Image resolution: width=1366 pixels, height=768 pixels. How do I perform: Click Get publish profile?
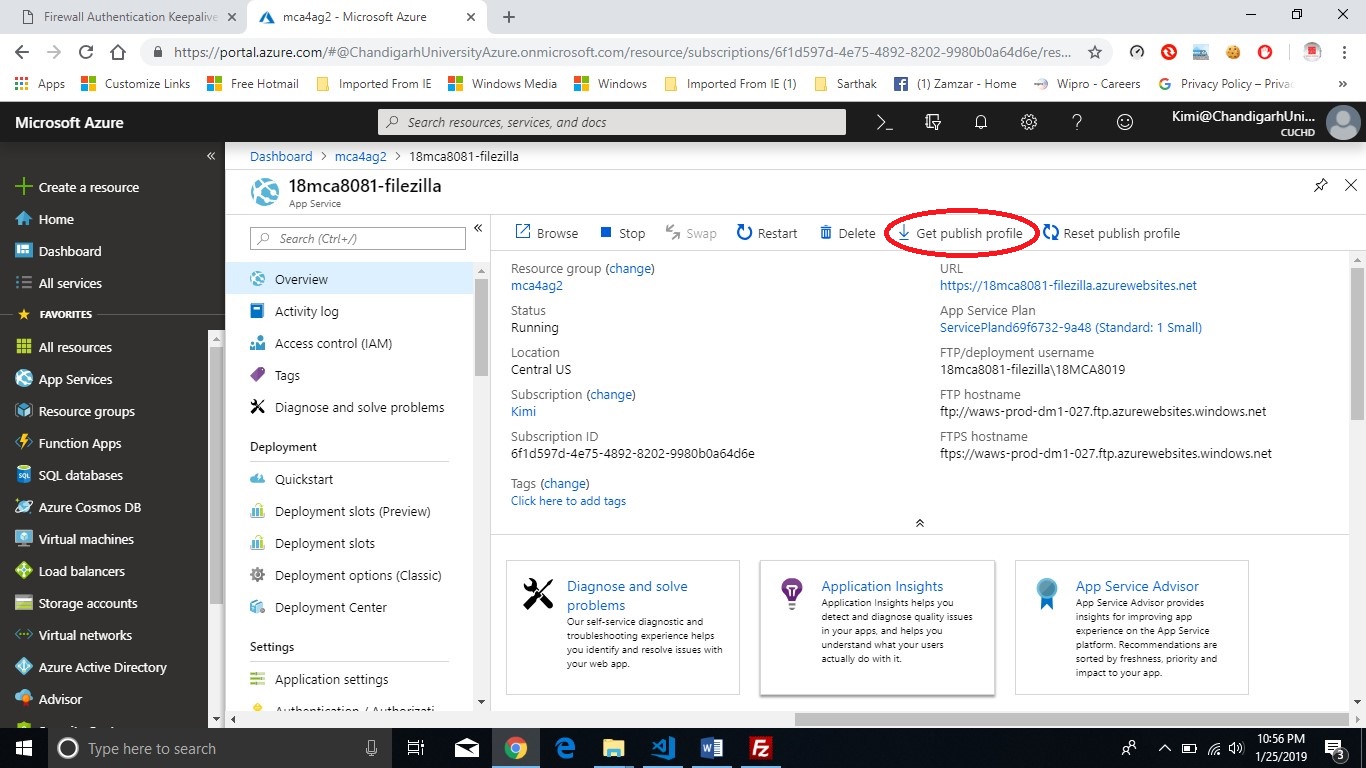point(960,233)
